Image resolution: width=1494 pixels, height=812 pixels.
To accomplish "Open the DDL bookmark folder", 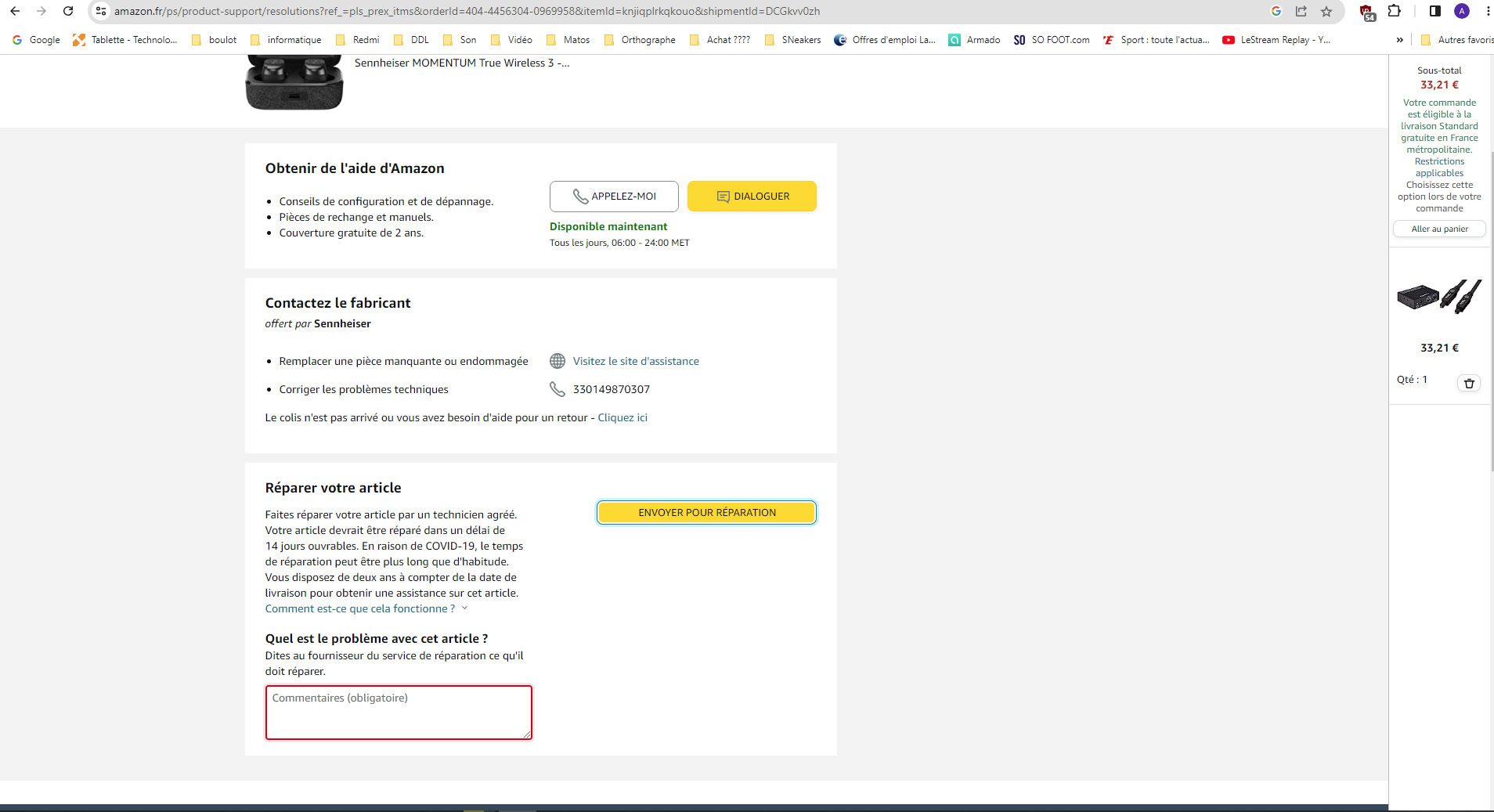I will click(412, 40).
